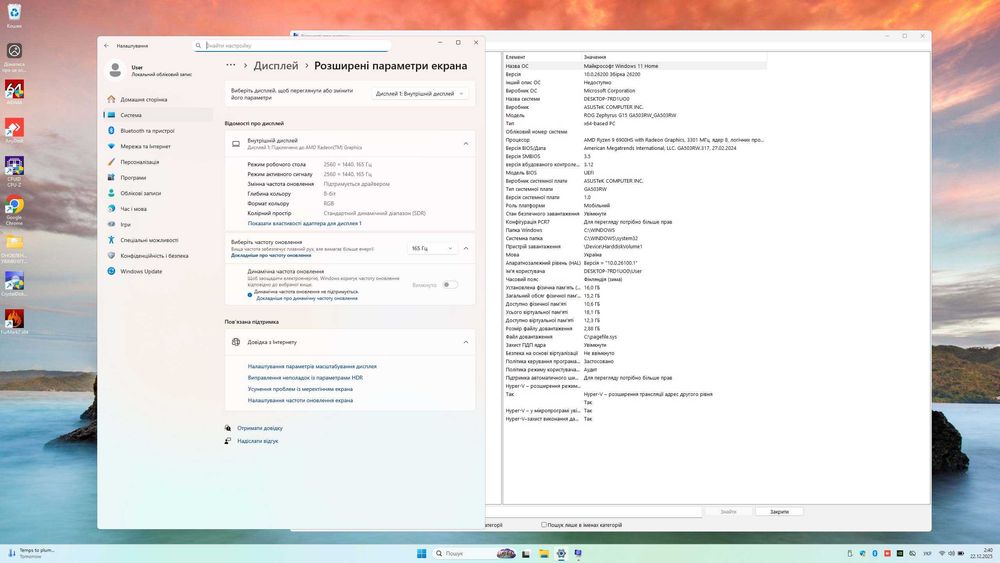Click the Wi-Fi network tray icon
1000x563 pixels.
[x=941, y=553]
